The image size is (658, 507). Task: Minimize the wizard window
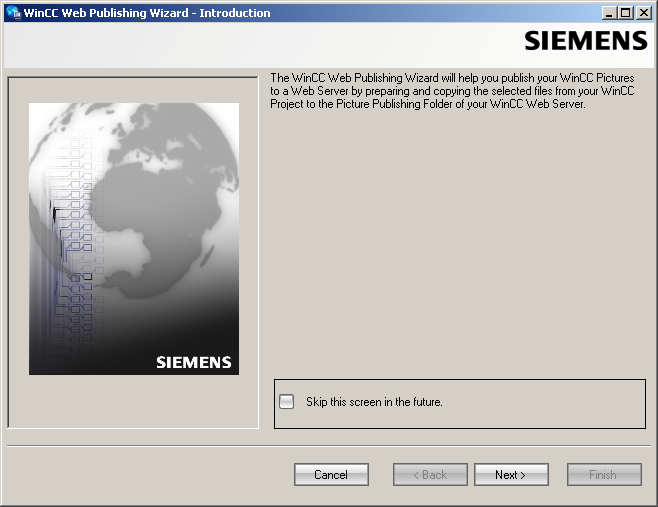point(609,13)
